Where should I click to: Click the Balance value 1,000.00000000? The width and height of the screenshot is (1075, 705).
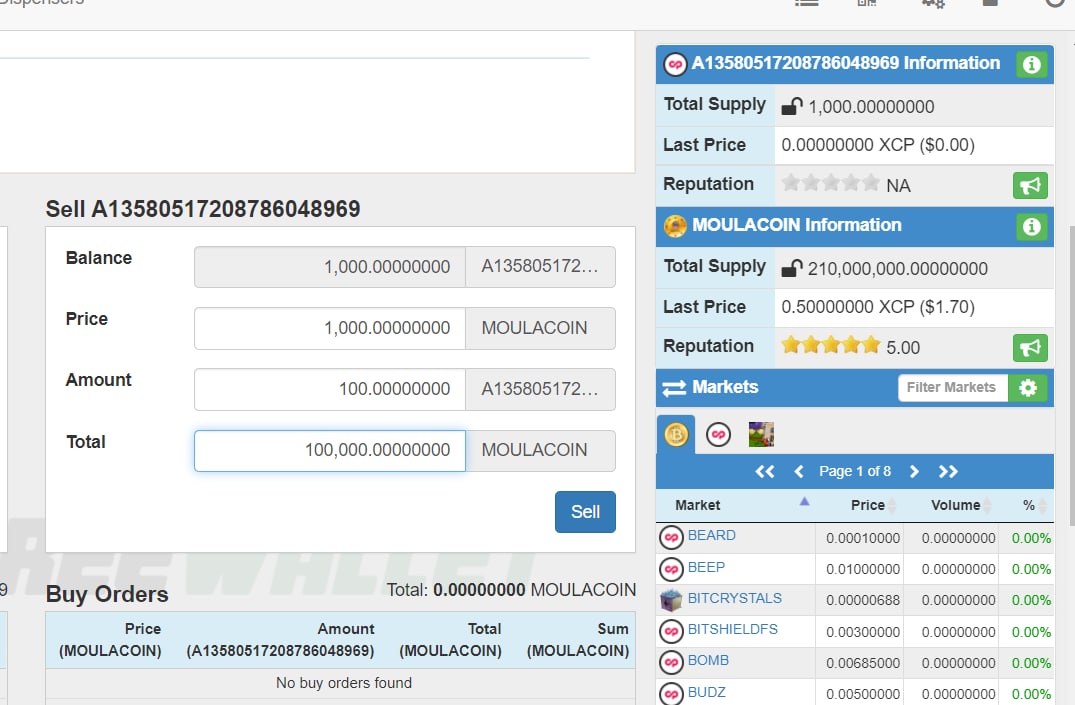point(387,267)
